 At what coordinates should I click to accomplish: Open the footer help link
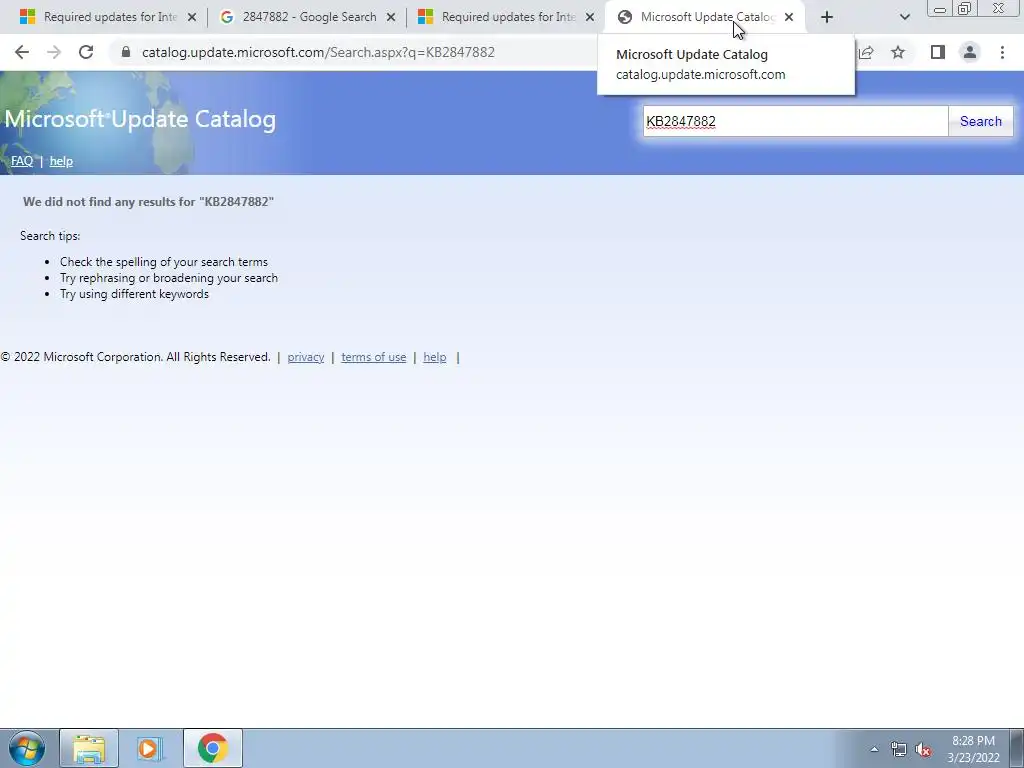(435, 357)
